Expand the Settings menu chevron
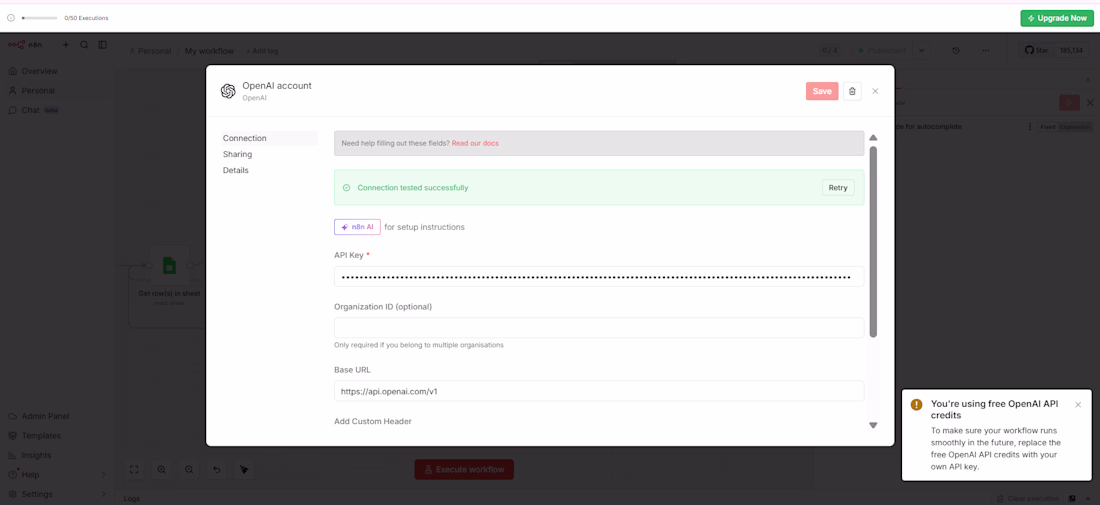Viewport: 1100px width, 505px height. click(104, 494)
